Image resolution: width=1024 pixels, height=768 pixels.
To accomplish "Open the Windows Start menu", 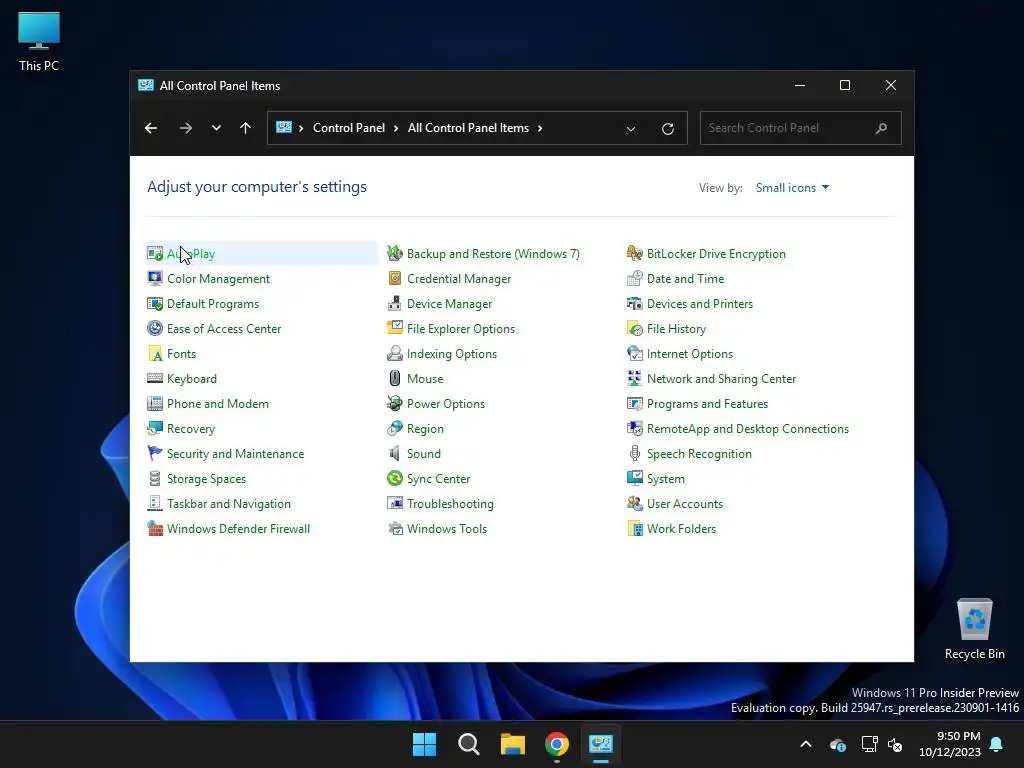I will (x=424, y=744).
